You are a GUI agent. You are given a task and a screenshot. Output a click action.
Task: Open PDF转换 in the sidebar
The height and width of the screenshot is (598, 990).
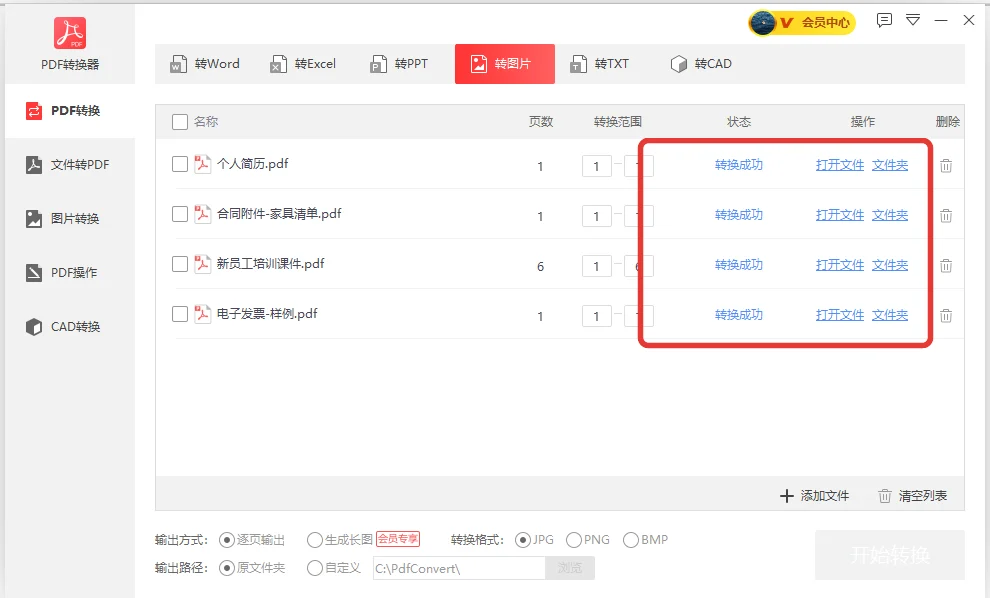[70, 111]
